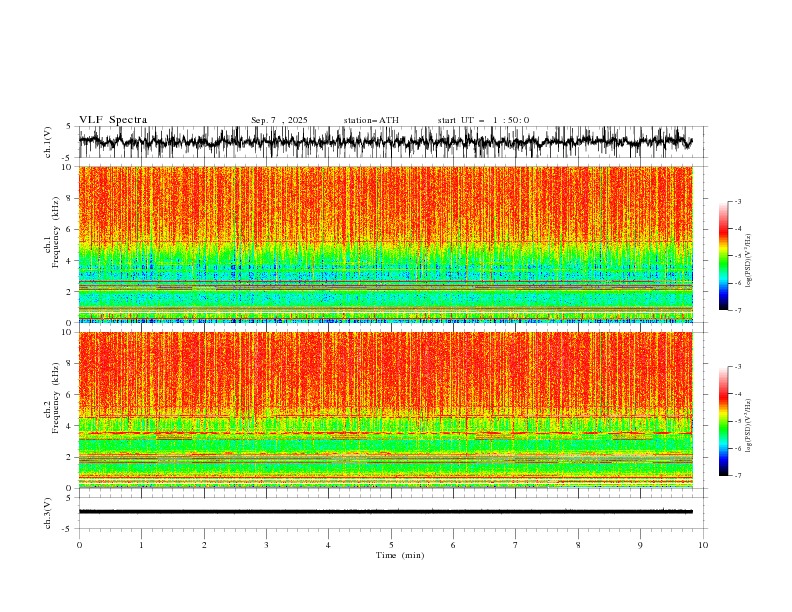Click the ch.1 frequency axis tick "8"

[x=70, y=198]
